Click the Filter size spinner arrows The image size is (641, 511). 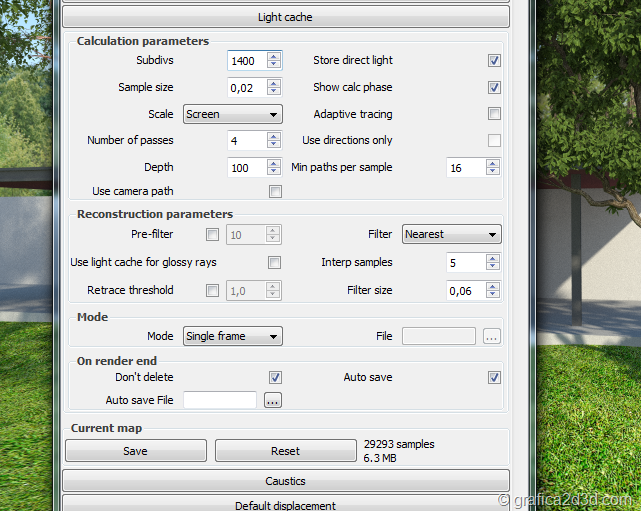click(492, 290)
